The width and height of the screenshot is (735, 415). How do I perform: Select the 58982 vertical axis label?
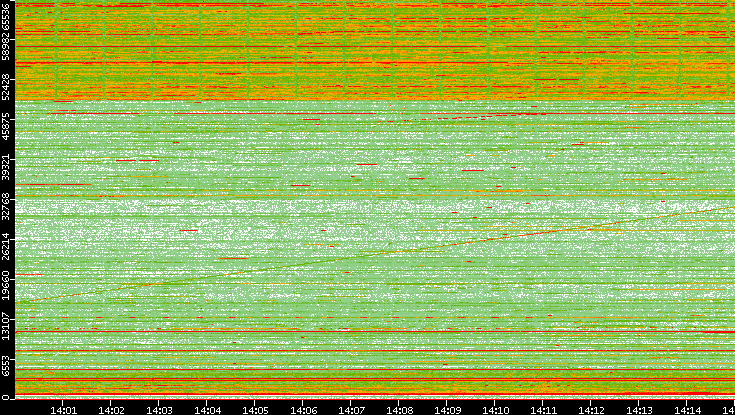[x=6, y=46]
